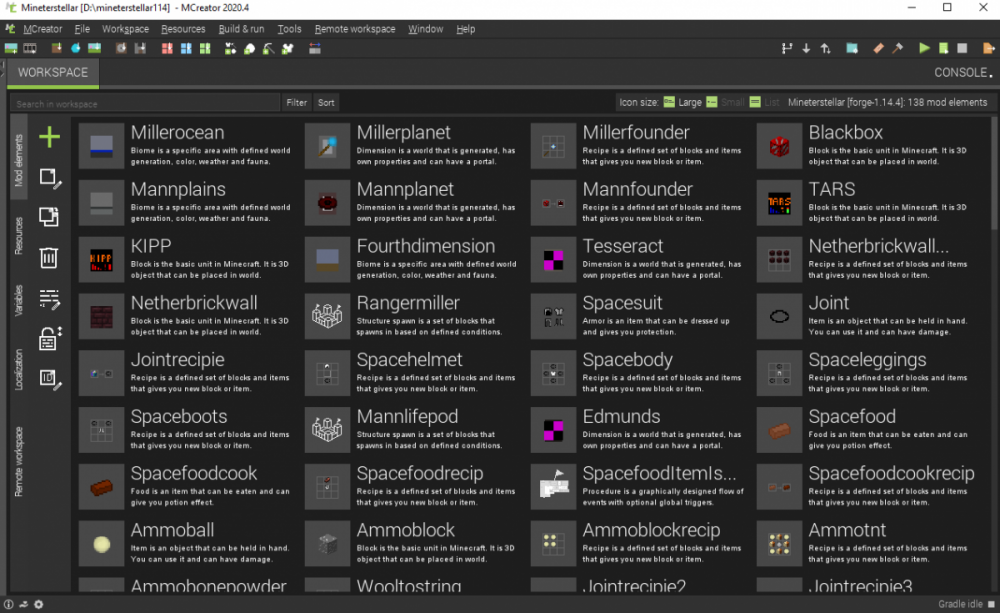Viewport: 1000px width, 613px height.
Task: Select the Millerocean biome element
Action: (188, 146)
